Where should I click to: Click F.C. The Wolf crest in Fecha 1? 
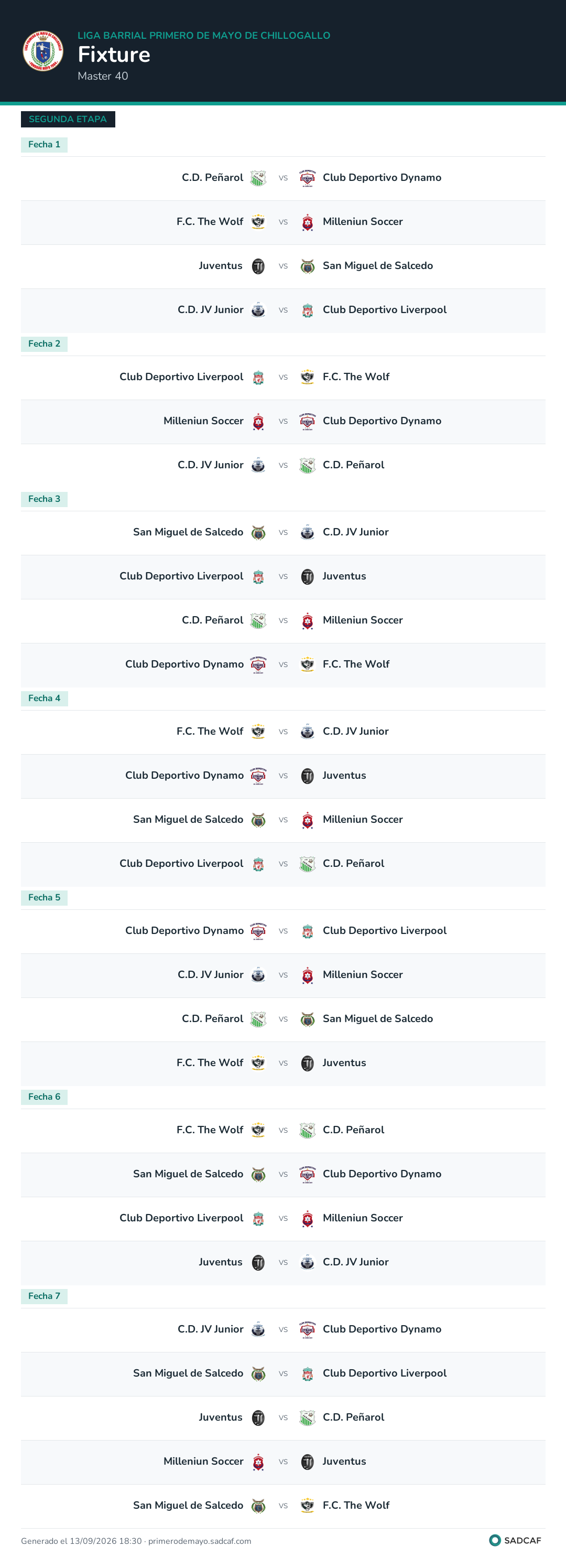tap(258, 222)
